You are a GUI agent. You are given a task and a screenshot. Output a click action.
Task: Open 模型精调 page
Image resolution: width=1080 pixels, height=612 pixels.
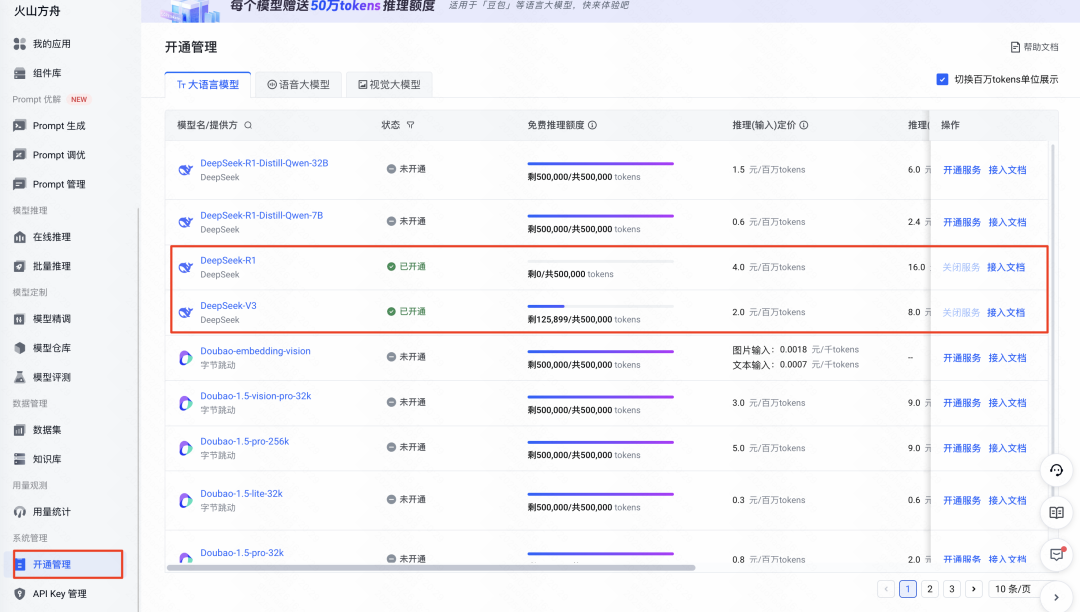(x=41, y=319)
